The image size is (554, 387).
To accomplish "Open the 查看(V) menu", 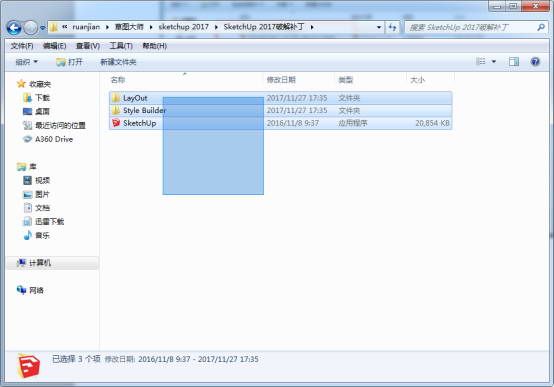I will [x=88, y=46].
